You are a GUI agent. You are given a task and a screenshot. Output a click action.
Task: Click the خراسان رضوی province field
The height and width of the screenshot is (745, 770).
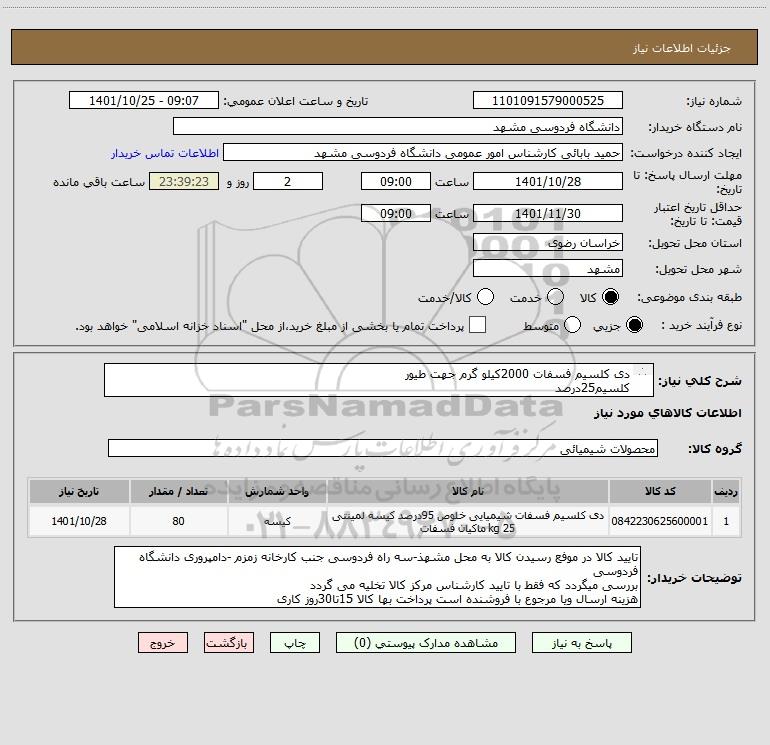(548, 243)
